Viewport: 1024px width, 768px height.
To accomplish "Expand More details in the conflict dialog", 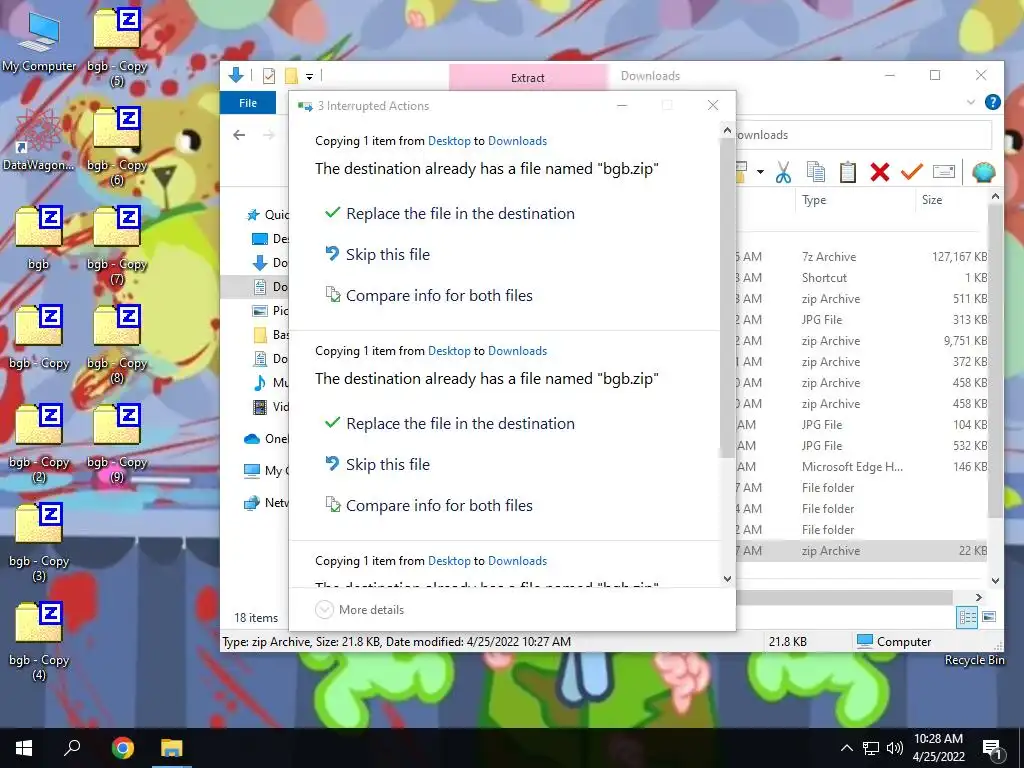I will (x=360, y=609).
